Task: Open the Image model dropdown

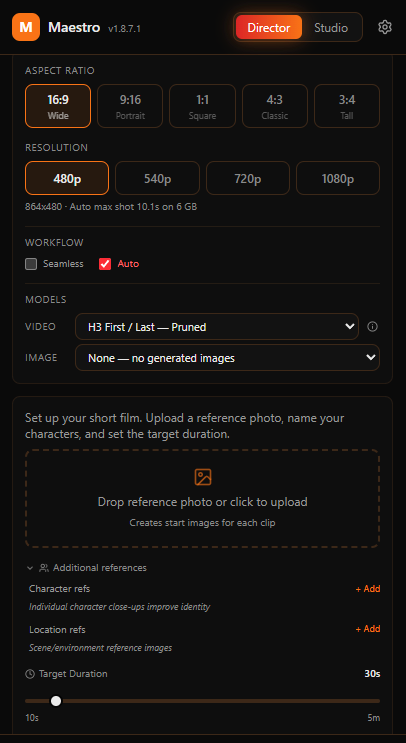Action: pyautogui.click(x=227, y=358)
